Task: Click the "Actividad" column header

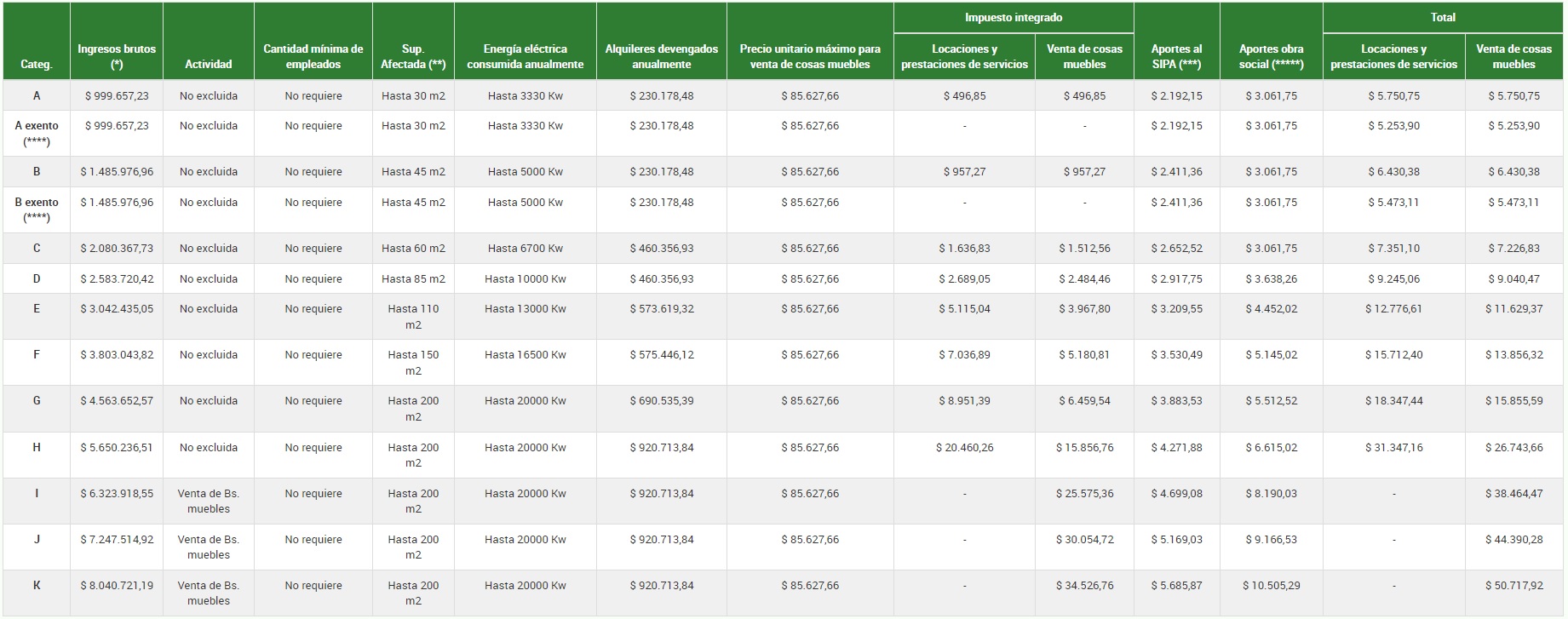Action: pos(209,64)
